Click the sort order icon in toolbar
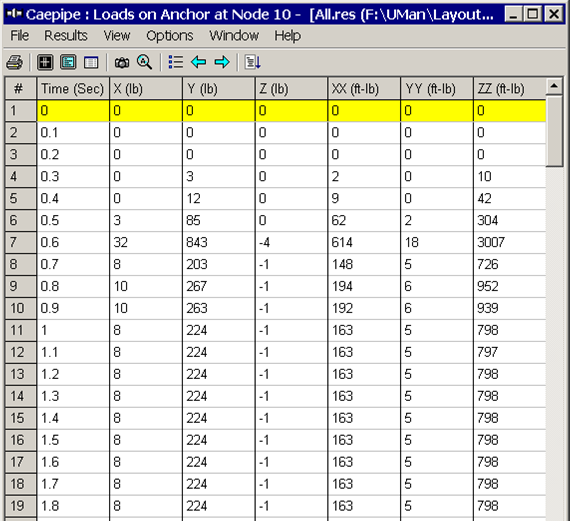Image resolution: width=570 pixels, height=521 pixels. [253, 62]
